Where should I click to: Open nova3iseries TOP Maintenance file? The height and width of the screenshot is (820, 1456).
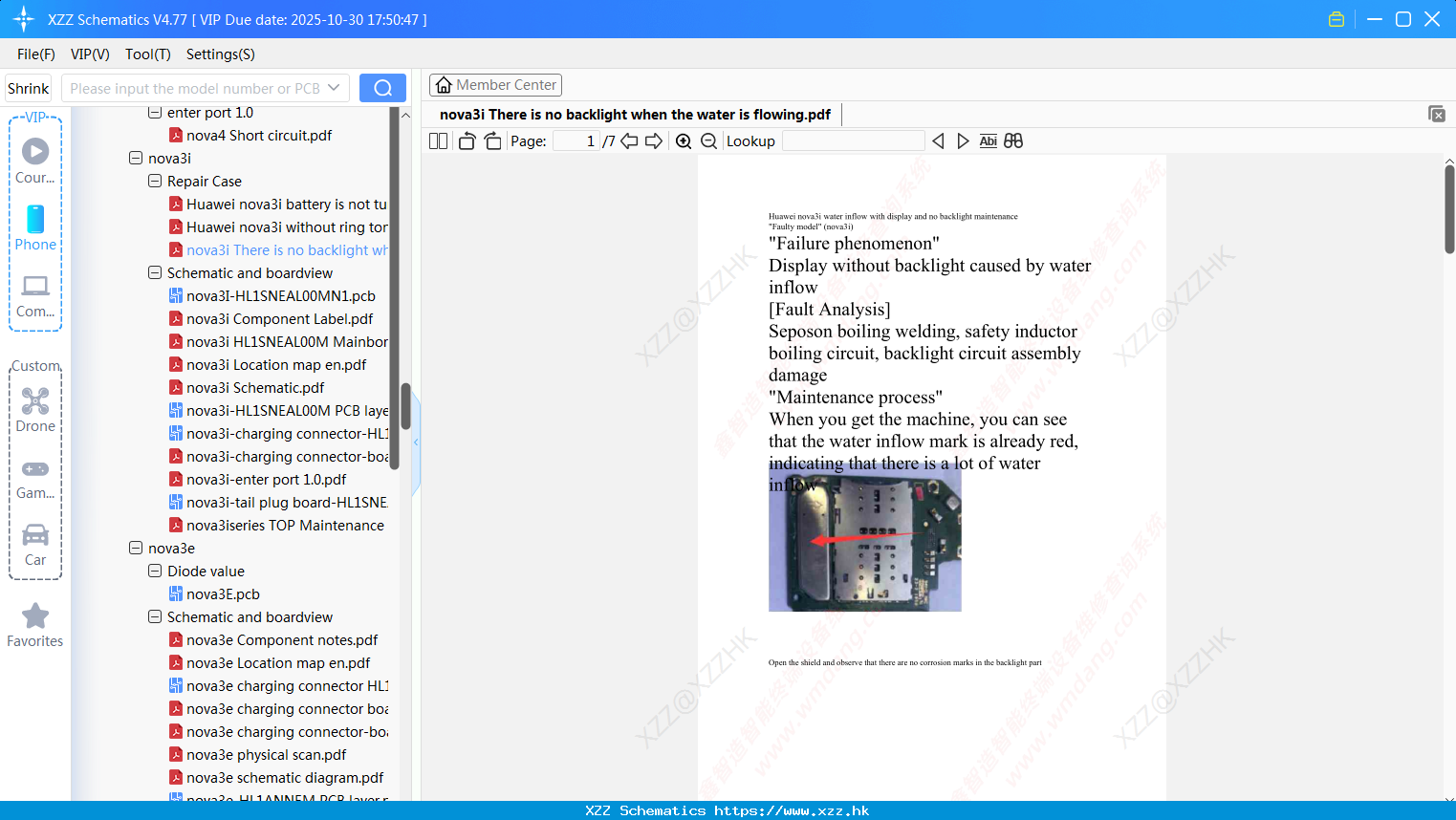277,525
